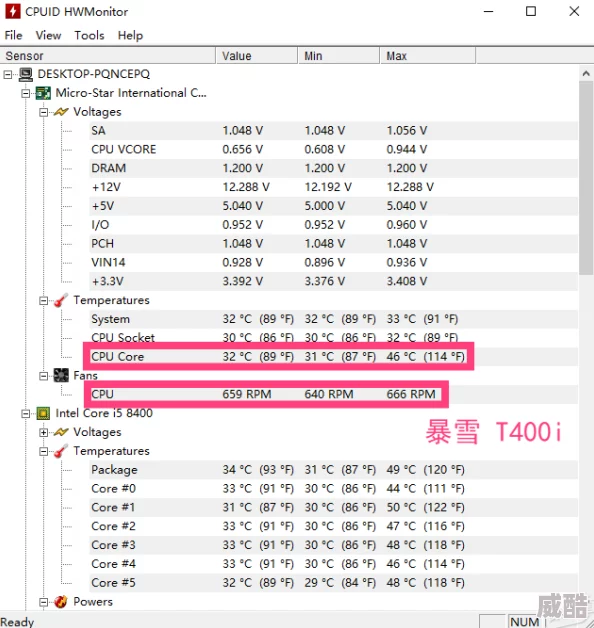Screen dimensions: 594x628
Task: Click the 29 °C min of Core #5
Action: (x=340, y=582)
